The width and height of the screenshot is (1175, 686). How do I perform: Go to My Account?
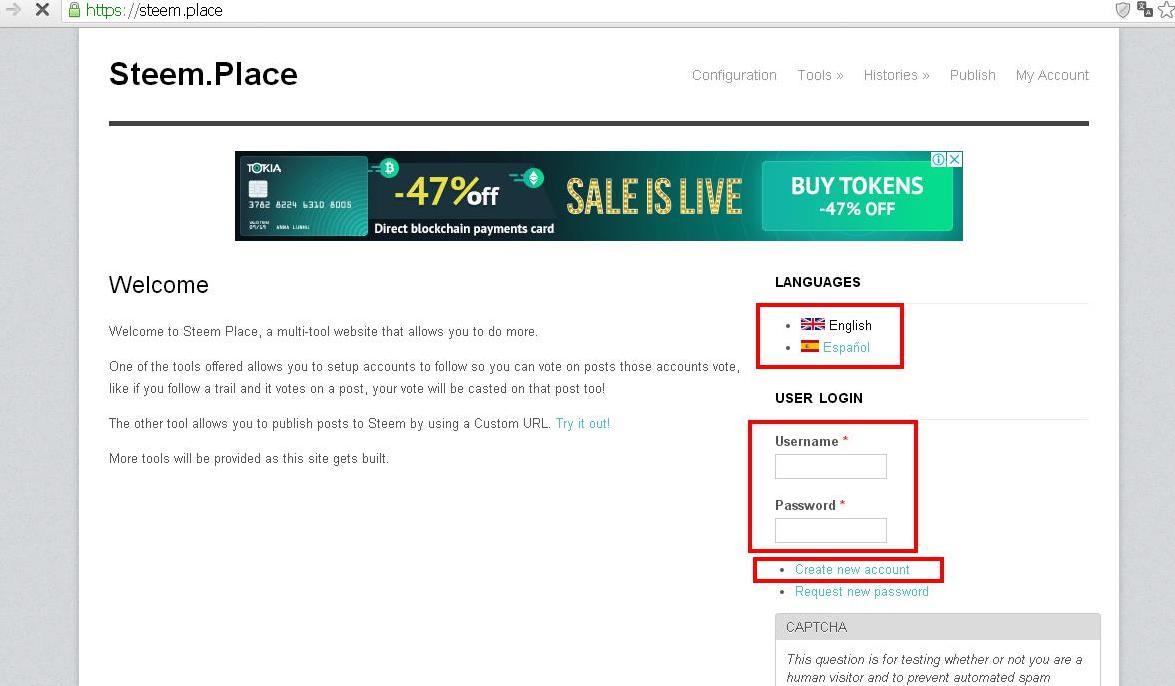click(x=1052, y=75)
